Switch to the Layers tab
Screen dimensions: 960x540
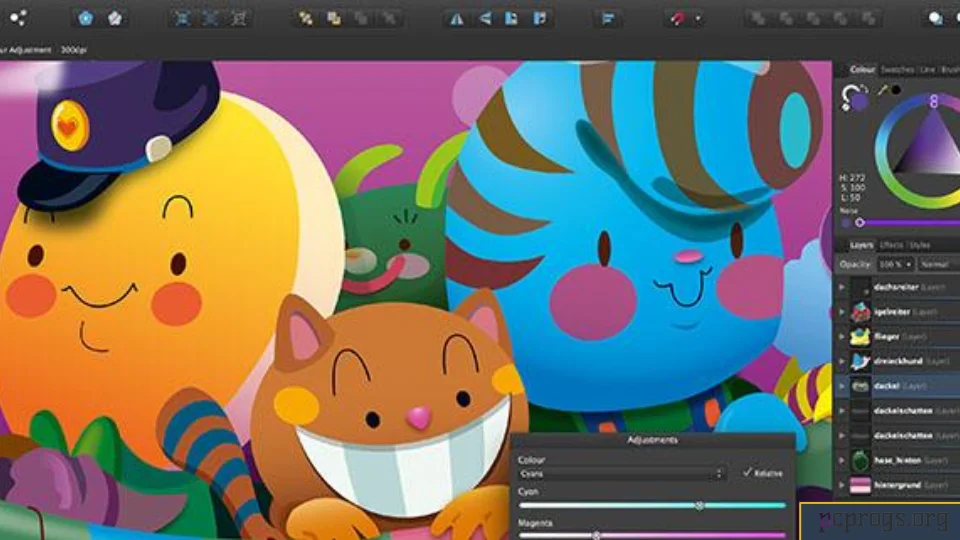[x=861, y=245]
